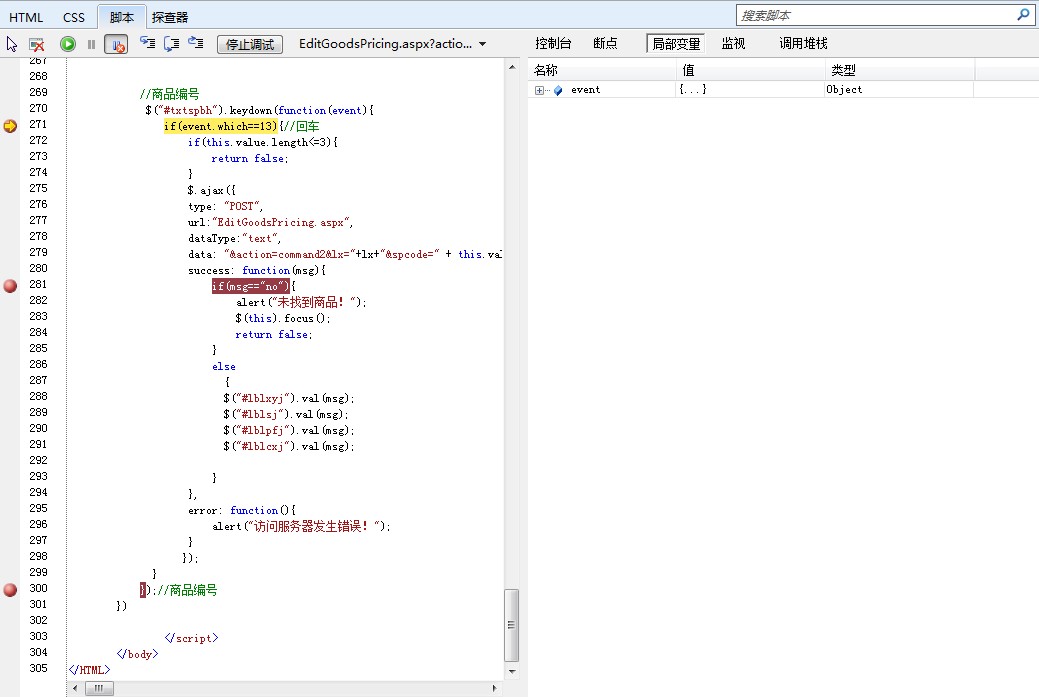This screenshot has height=697, width=1039.
Task: Open the 探查器 tab
Action: click(x=170, y=17)
